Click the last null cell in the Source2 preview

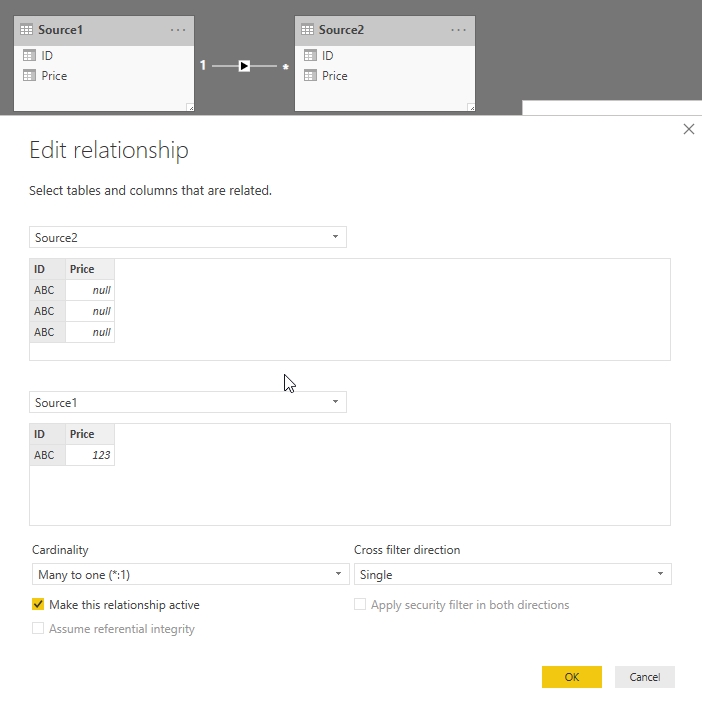[90, 332]
